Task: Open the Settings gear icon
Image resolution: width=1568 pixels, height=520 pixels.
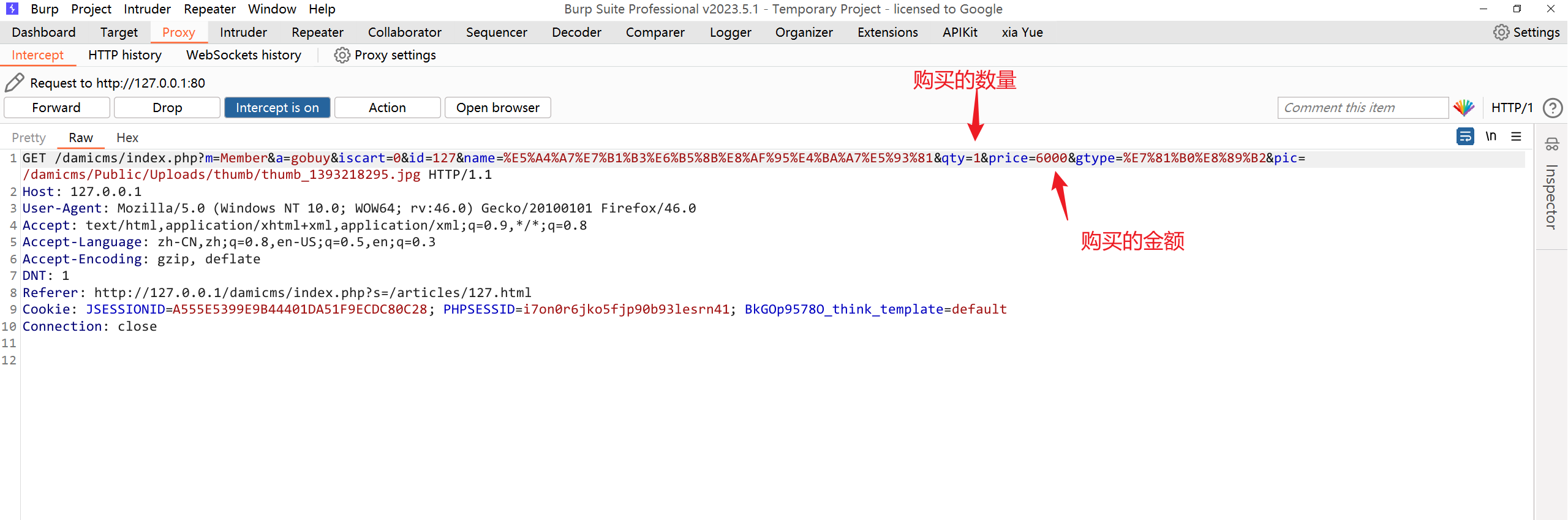Action: pyautogui.click(x=1501, y=32)
